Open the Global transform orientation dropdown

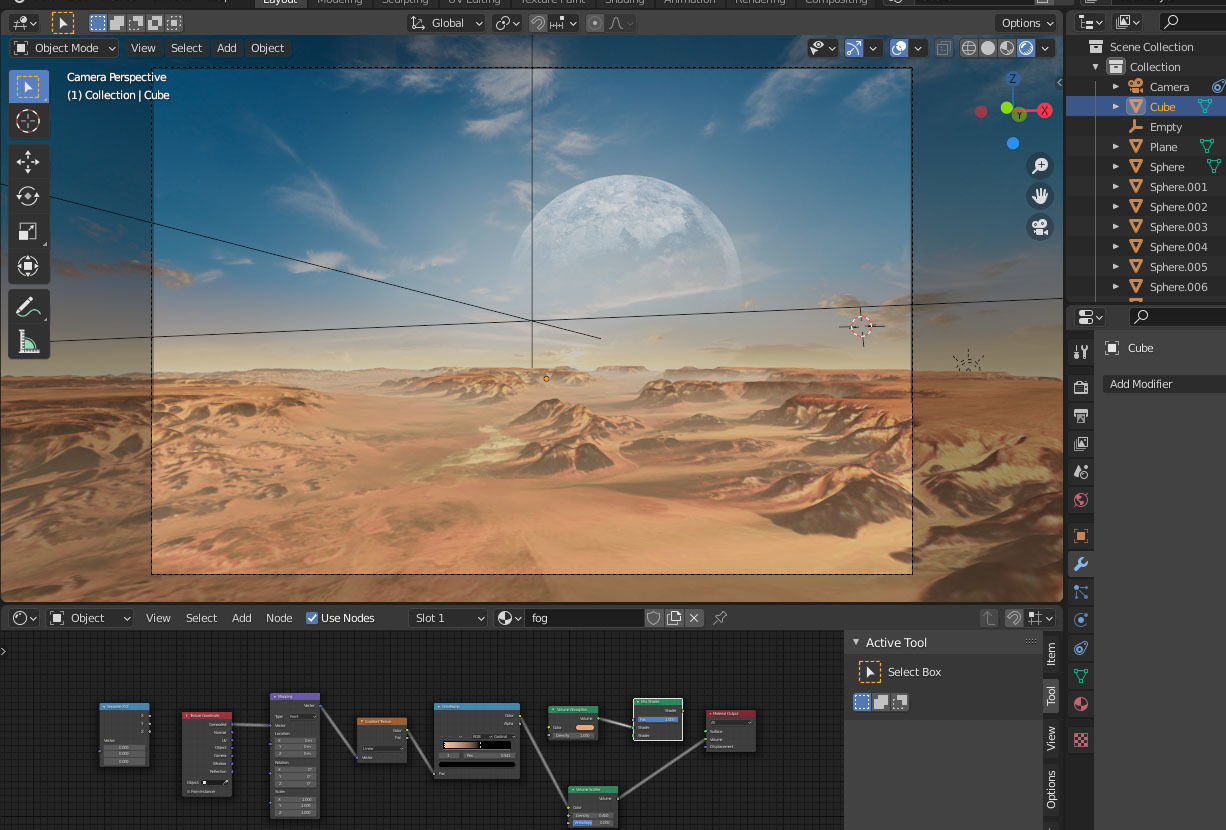coord(447,23)
